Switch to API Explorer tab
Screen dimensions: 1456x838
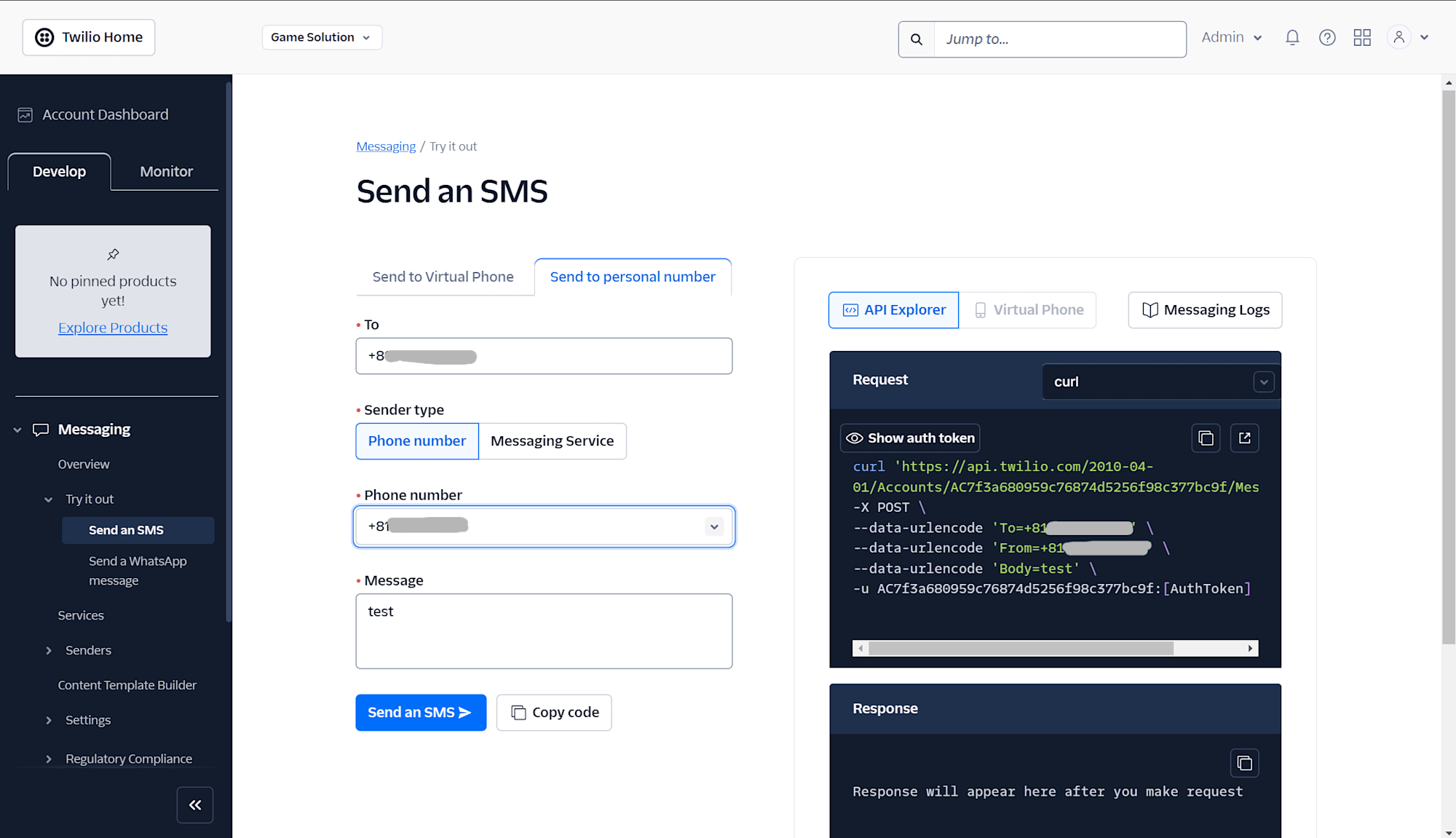[x=893, y=310]
